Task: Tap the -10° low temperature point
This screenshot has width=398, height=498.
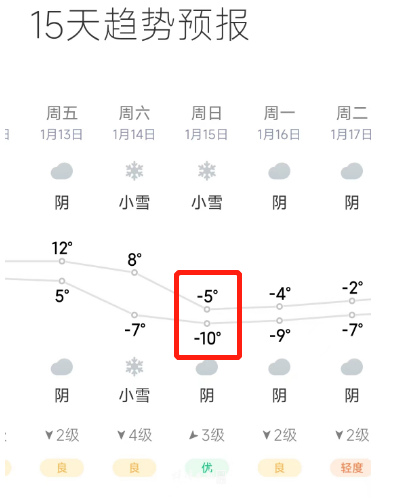Action: coord(207,323)
